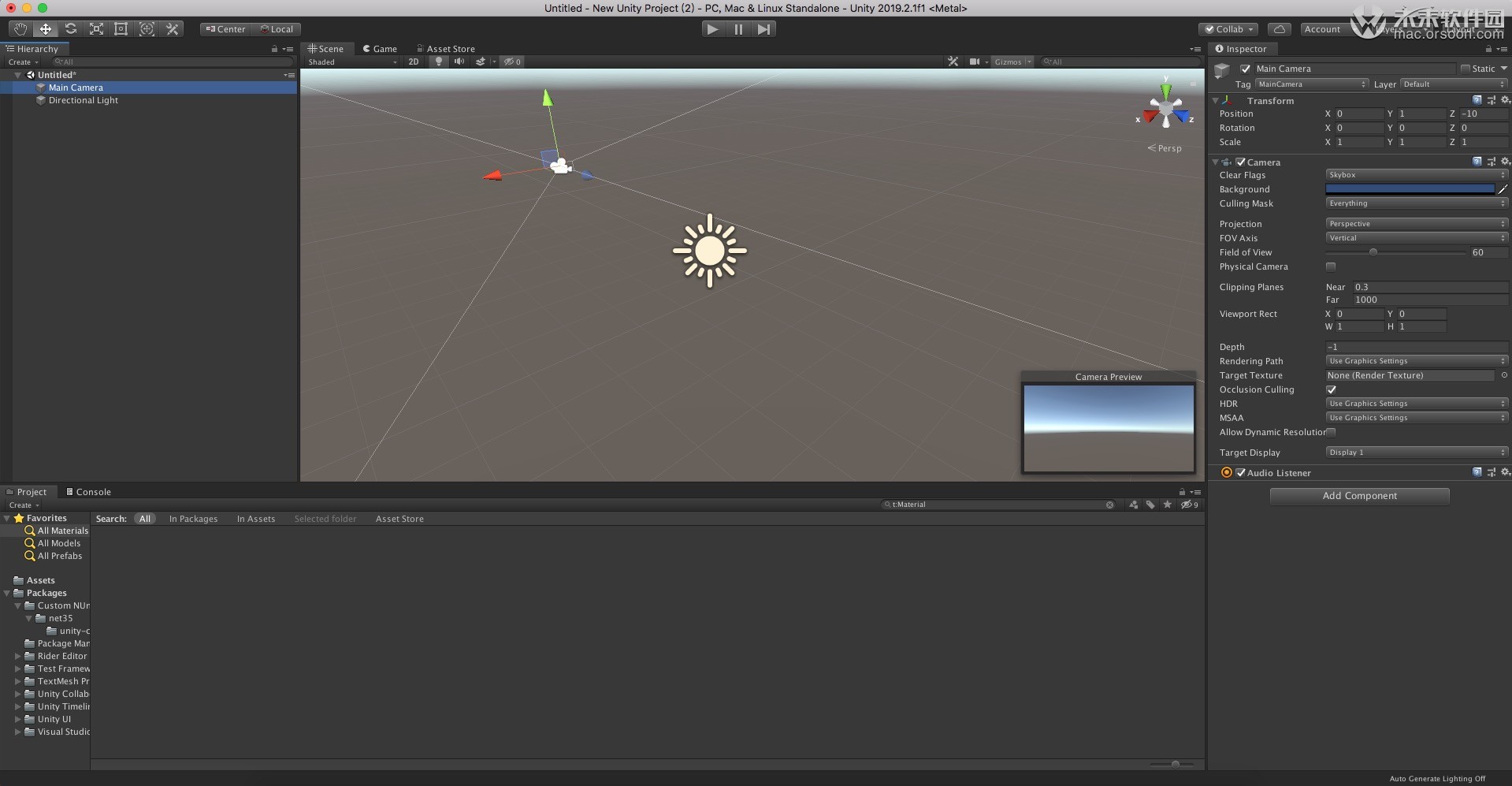Open the Camera component settings gear
This screenshot has height=786, width=1512.
pyautogui.click(x=1506, y=162)
